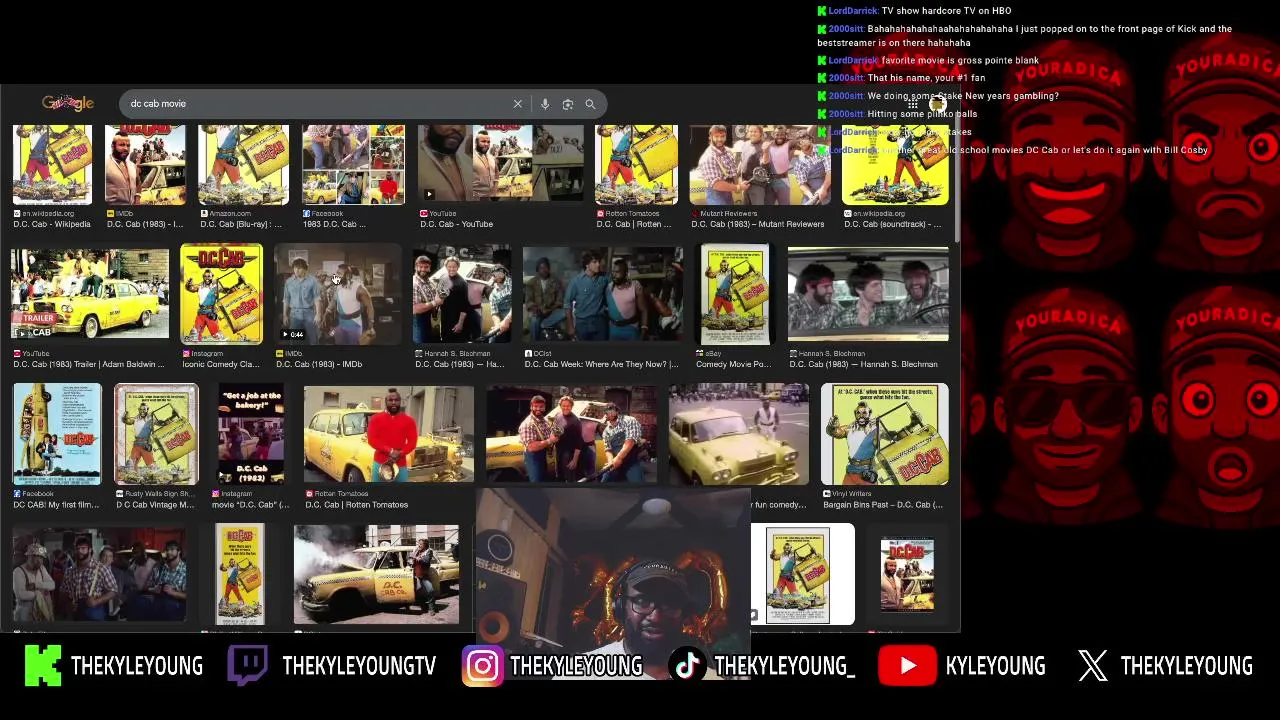This screenshot has width=1280, height=720.
Task: Open the Google account profile avatar
Action: pyautogui.click(x=937, y=104)
